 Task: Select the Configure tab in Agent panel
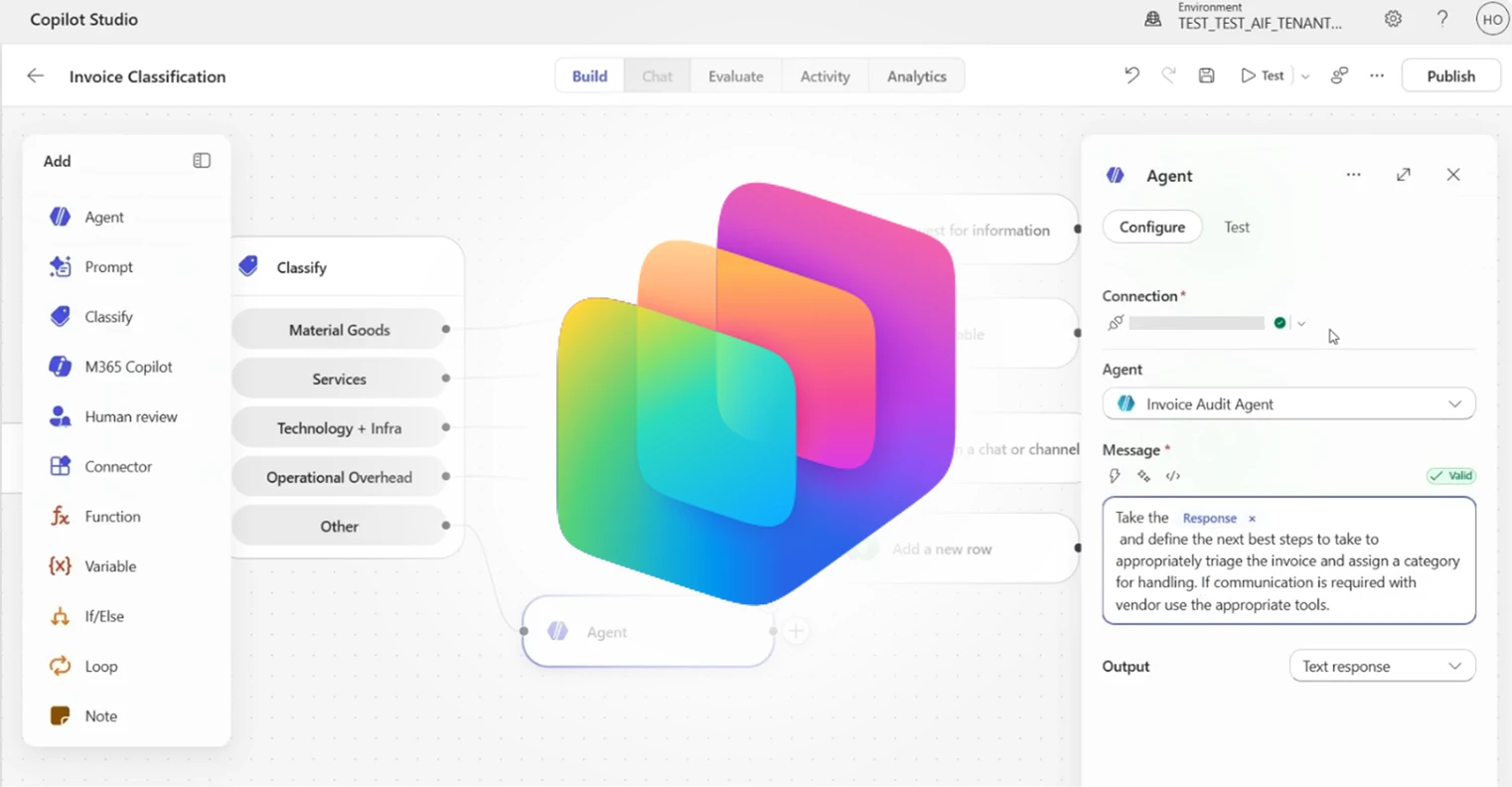(x=1151, y=227)
